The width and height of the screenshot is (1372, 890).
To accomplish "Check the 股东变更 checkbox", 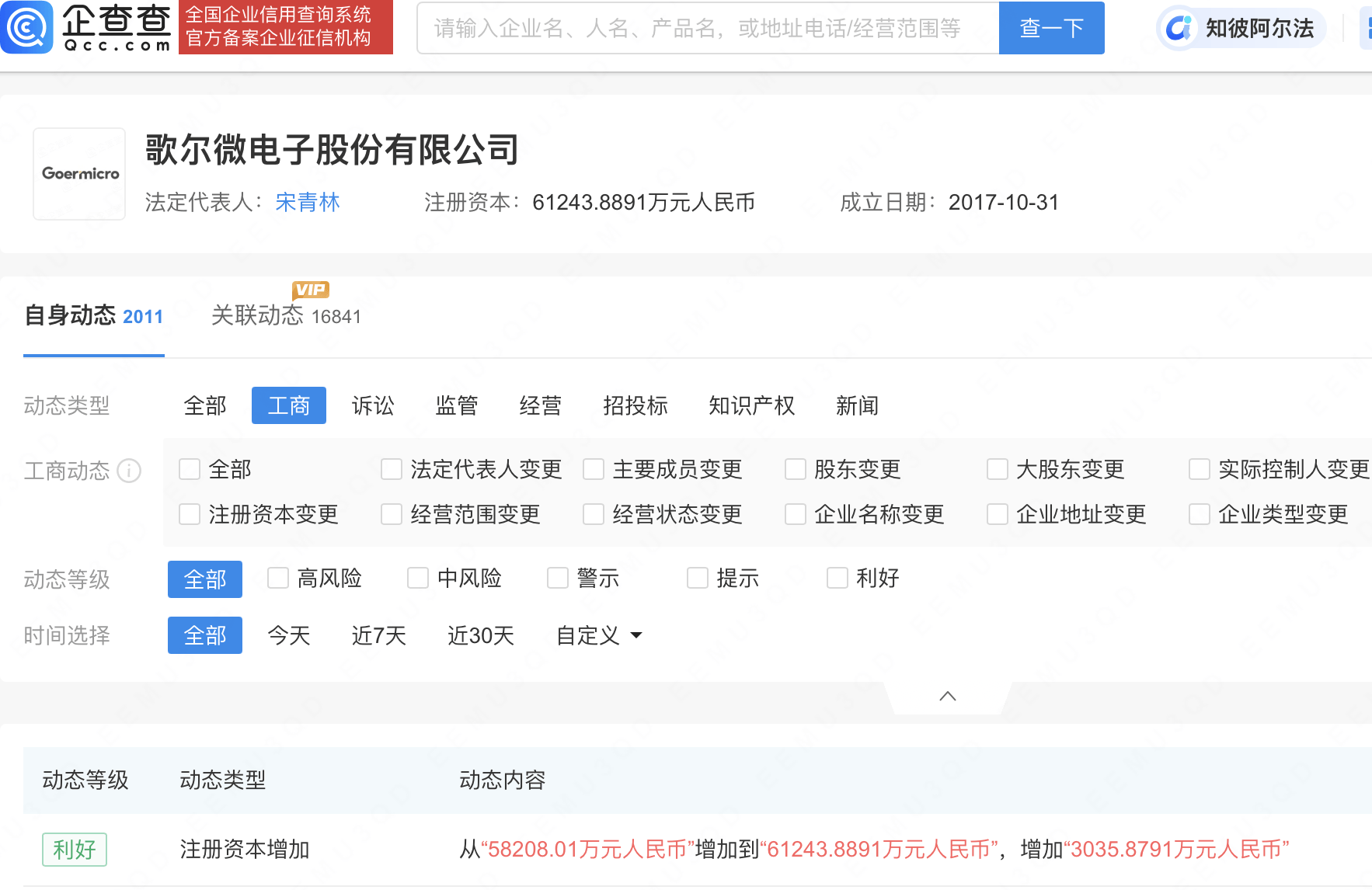I will tap(796, 469).
